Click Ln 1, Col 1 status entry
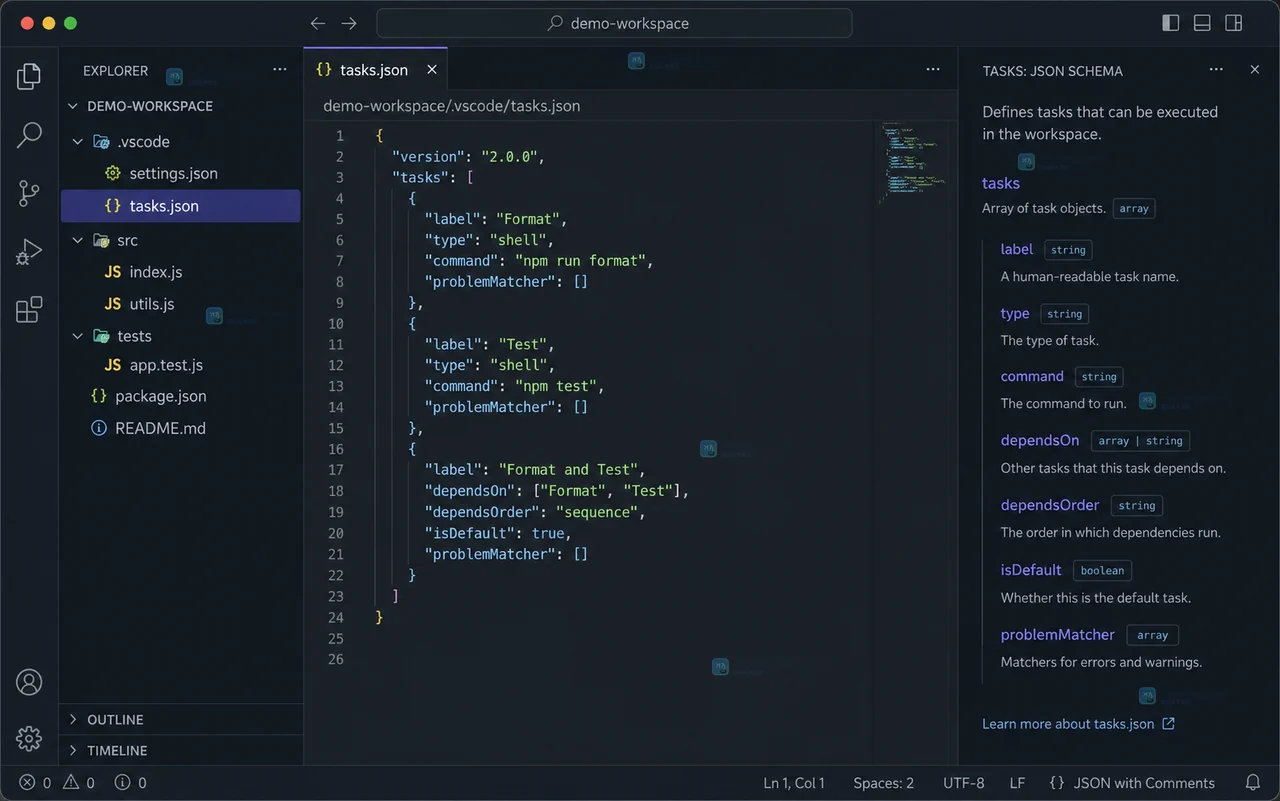1280x801 pixels. pyautogui.click(x=794, y=783)
